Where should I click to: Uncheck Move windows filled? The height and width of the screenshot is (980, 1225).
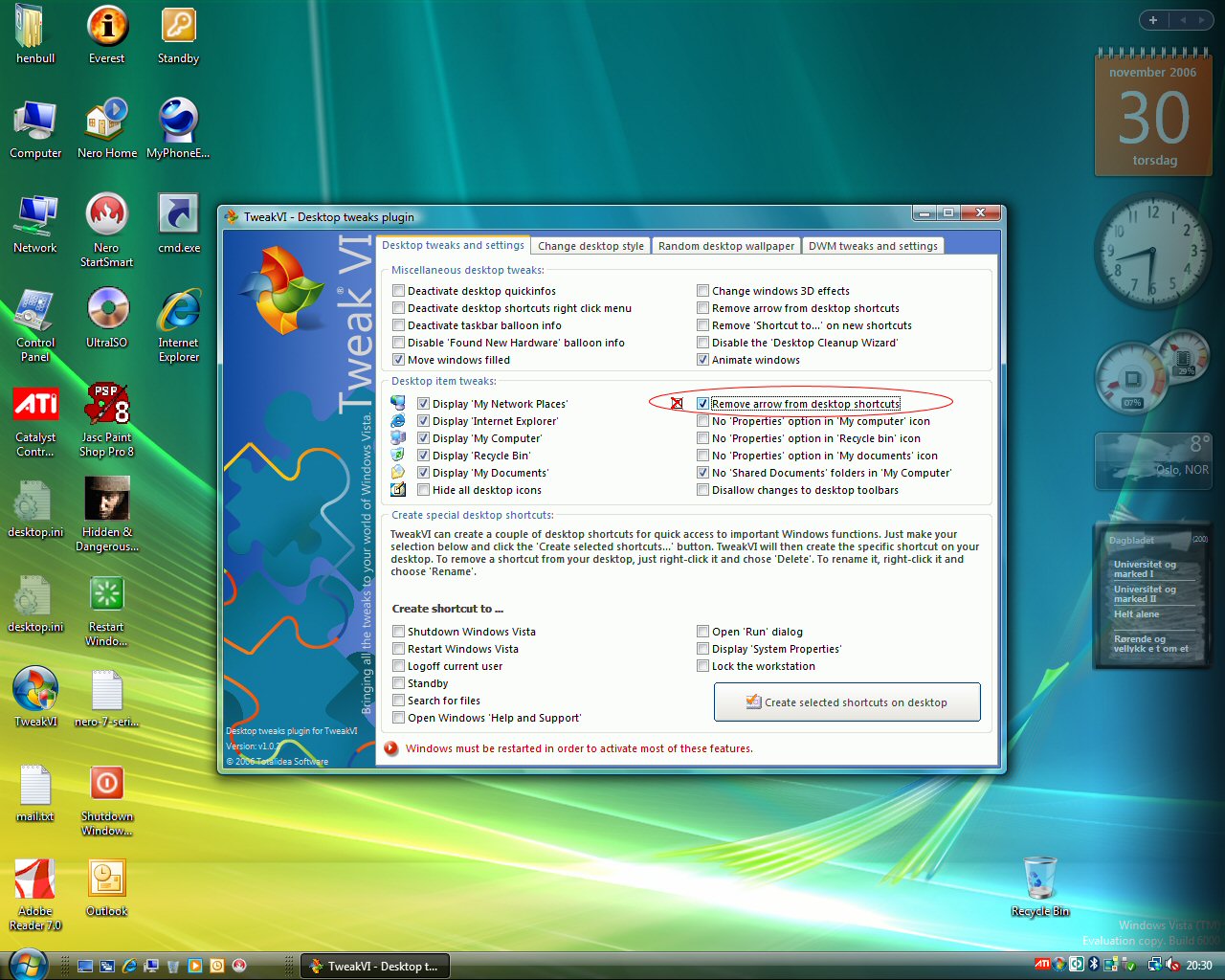tap(399, 360)
